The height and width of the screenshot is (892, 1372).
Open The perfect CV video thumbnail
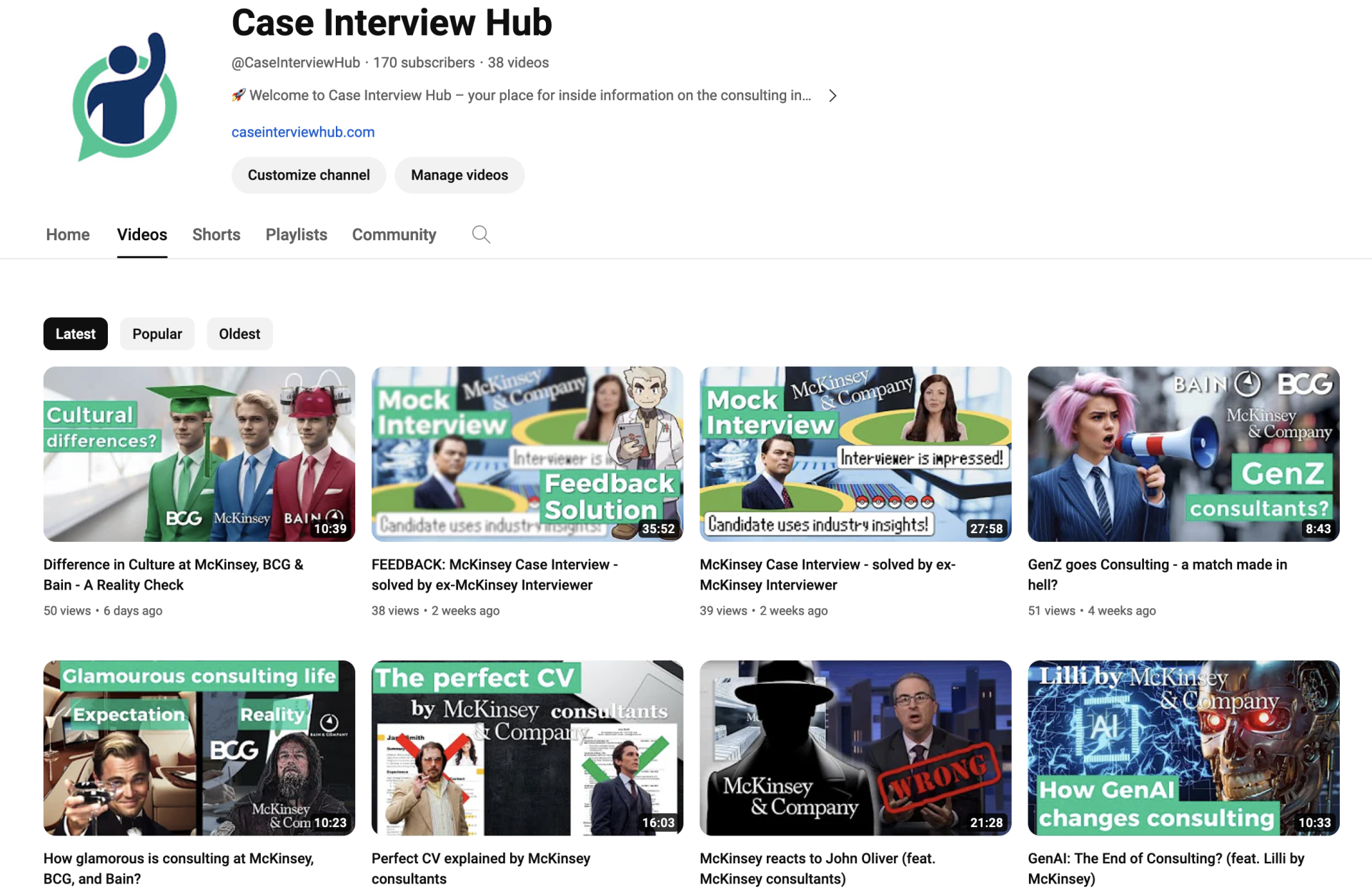[527, 748]
